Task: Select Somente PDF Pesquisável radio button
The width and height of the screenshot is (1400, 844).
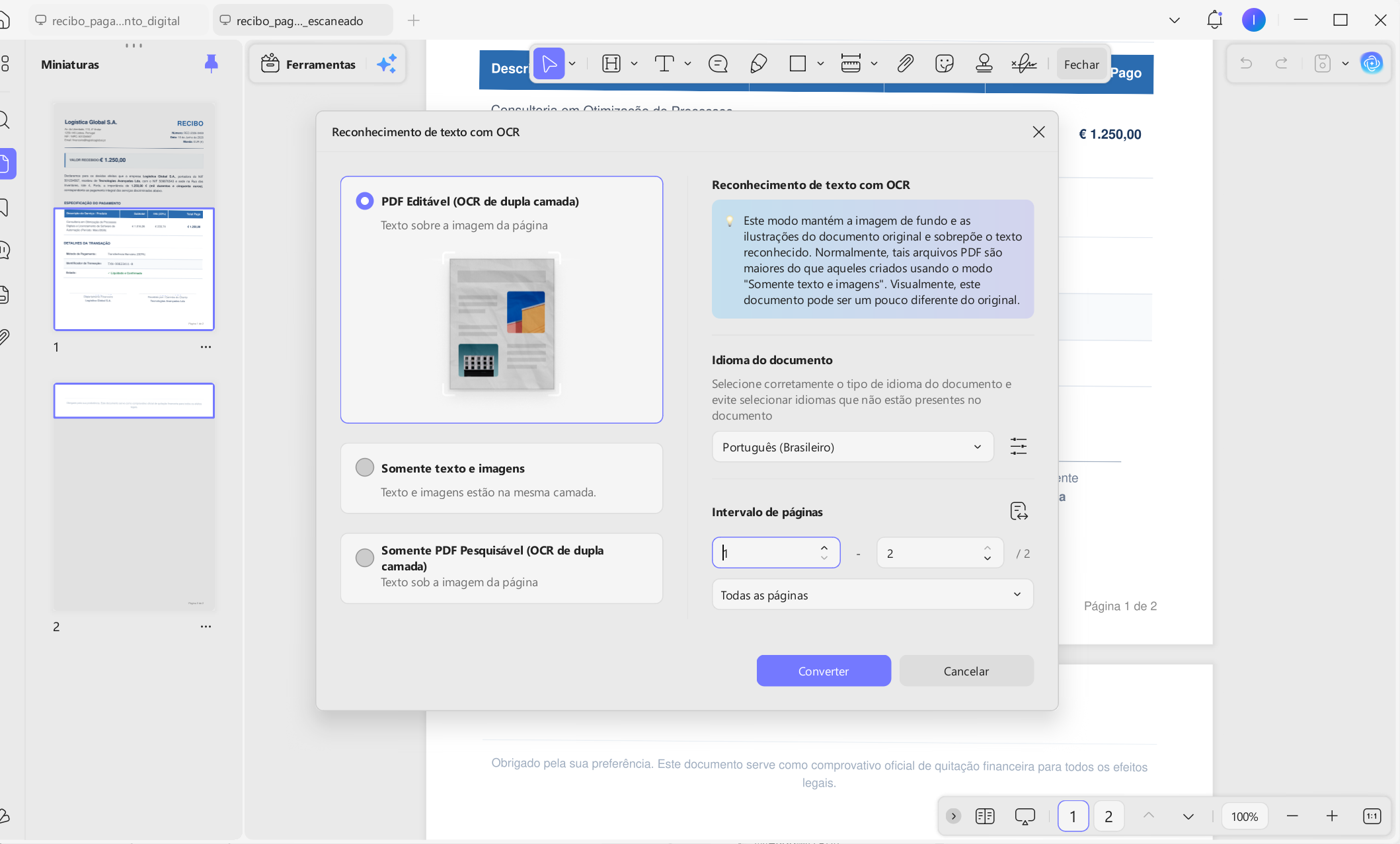Action: coord(365,558)
